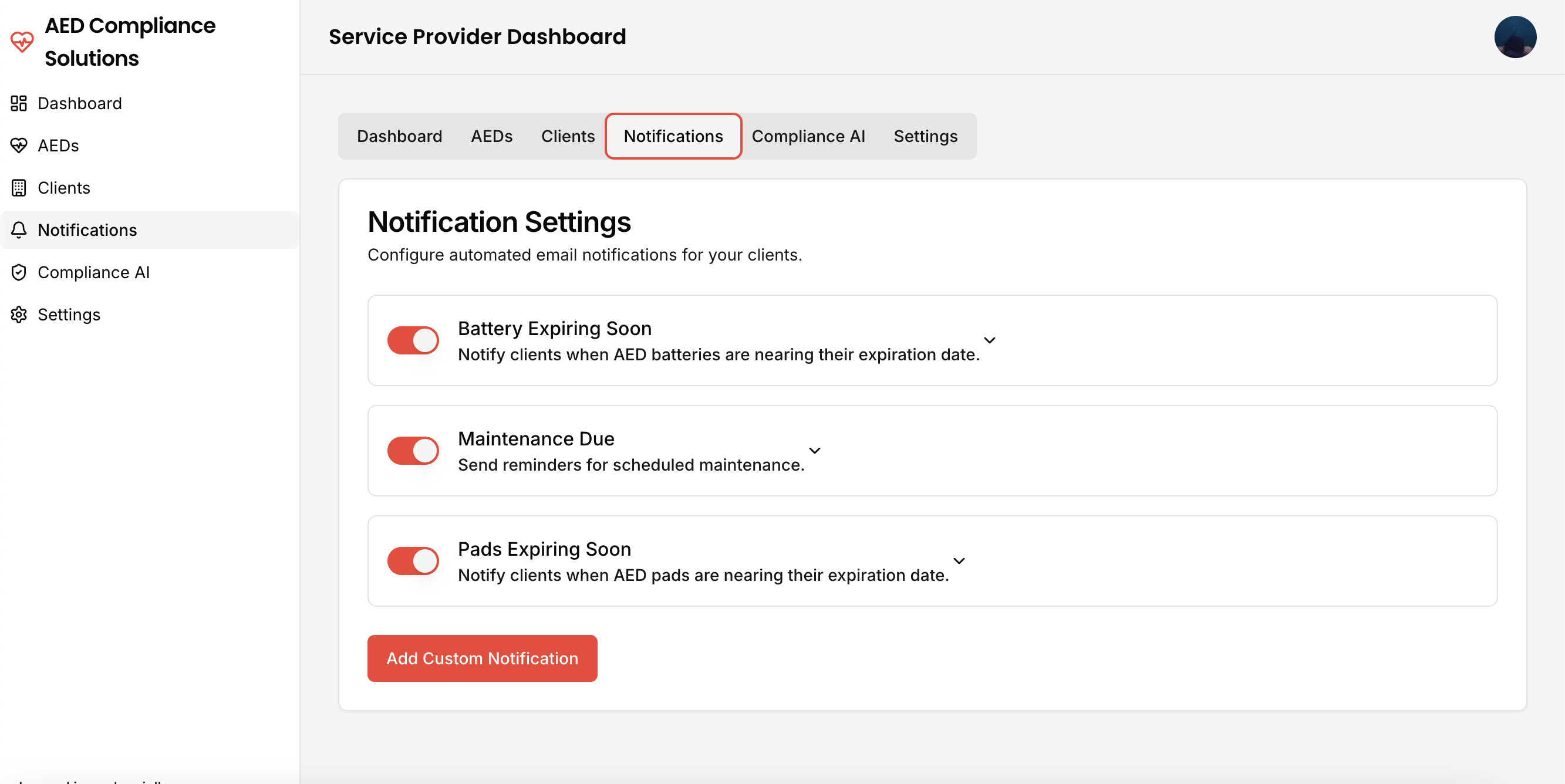Click the Clients building icon in sidebar
The image size is (1565, 784).
pyautogui.click(x=19, y=188)
